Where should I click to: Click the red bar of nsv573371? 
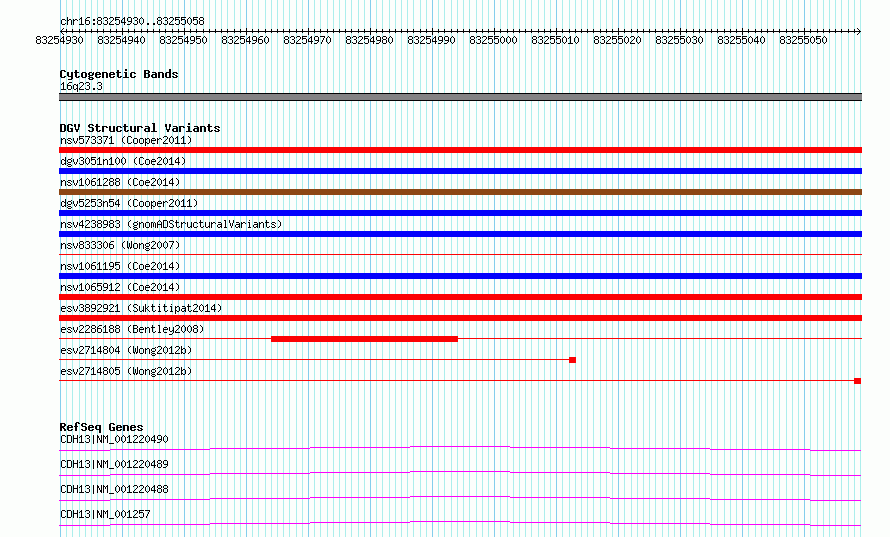[x=460, y=150]
